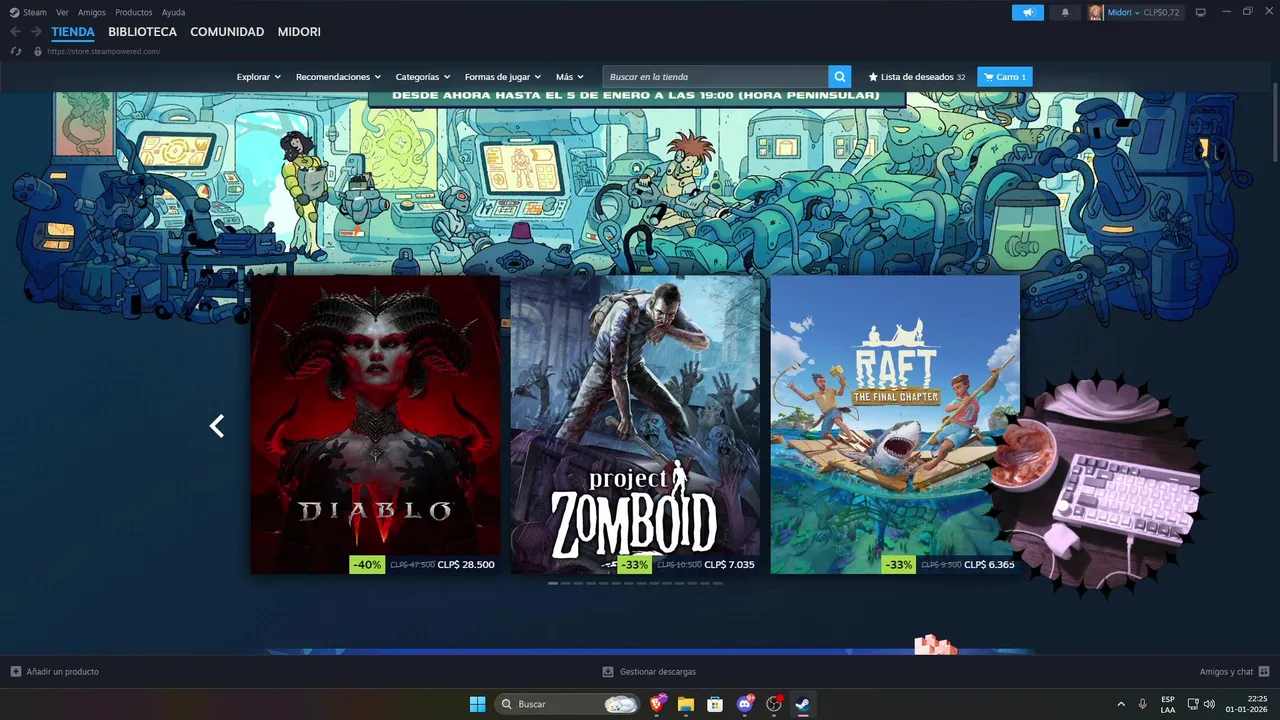Open Lista de deseados wishlist

click(917, 77)
